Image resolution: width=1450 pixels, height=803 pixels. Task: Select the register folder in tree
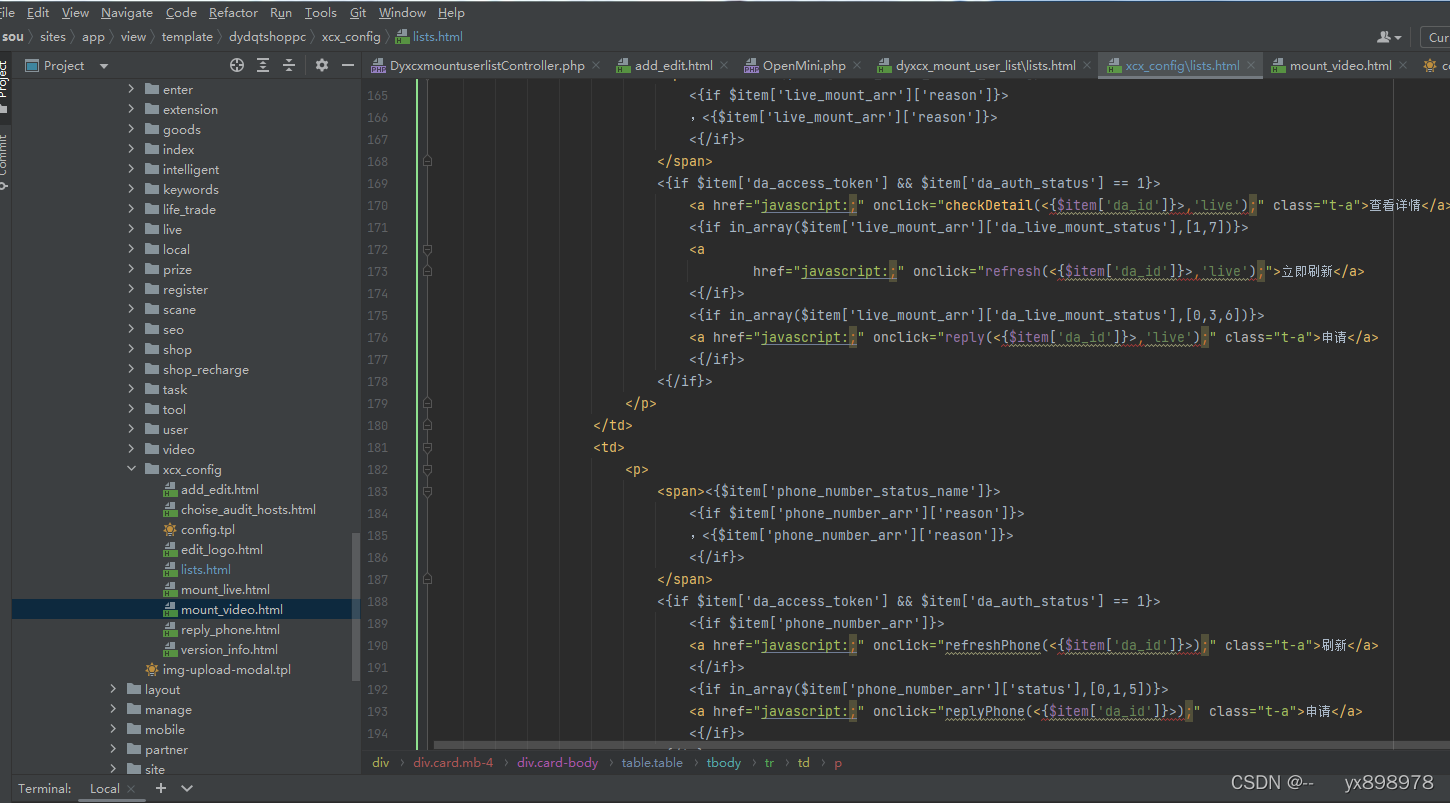click(x=185, y=289)
